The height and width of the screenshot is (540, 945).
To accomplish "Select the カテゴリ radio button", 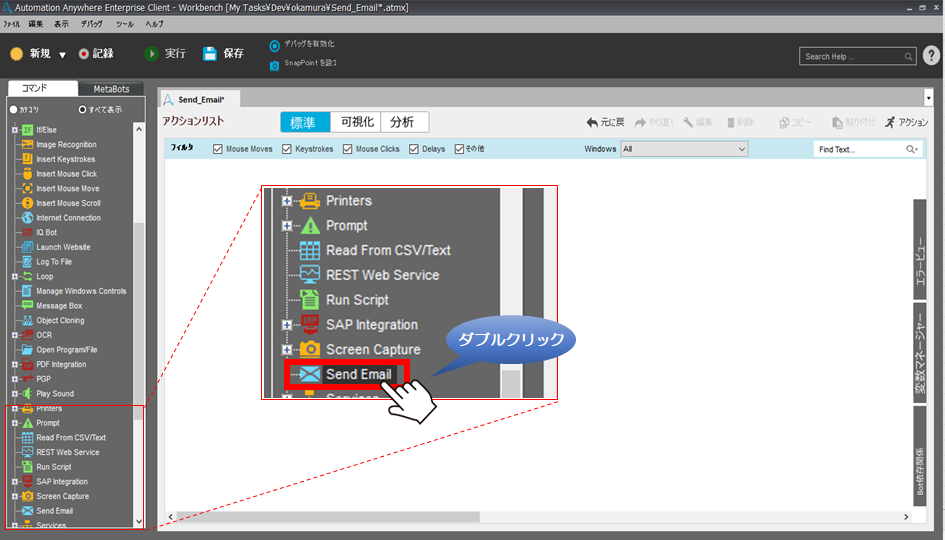I will coord(13,110).
